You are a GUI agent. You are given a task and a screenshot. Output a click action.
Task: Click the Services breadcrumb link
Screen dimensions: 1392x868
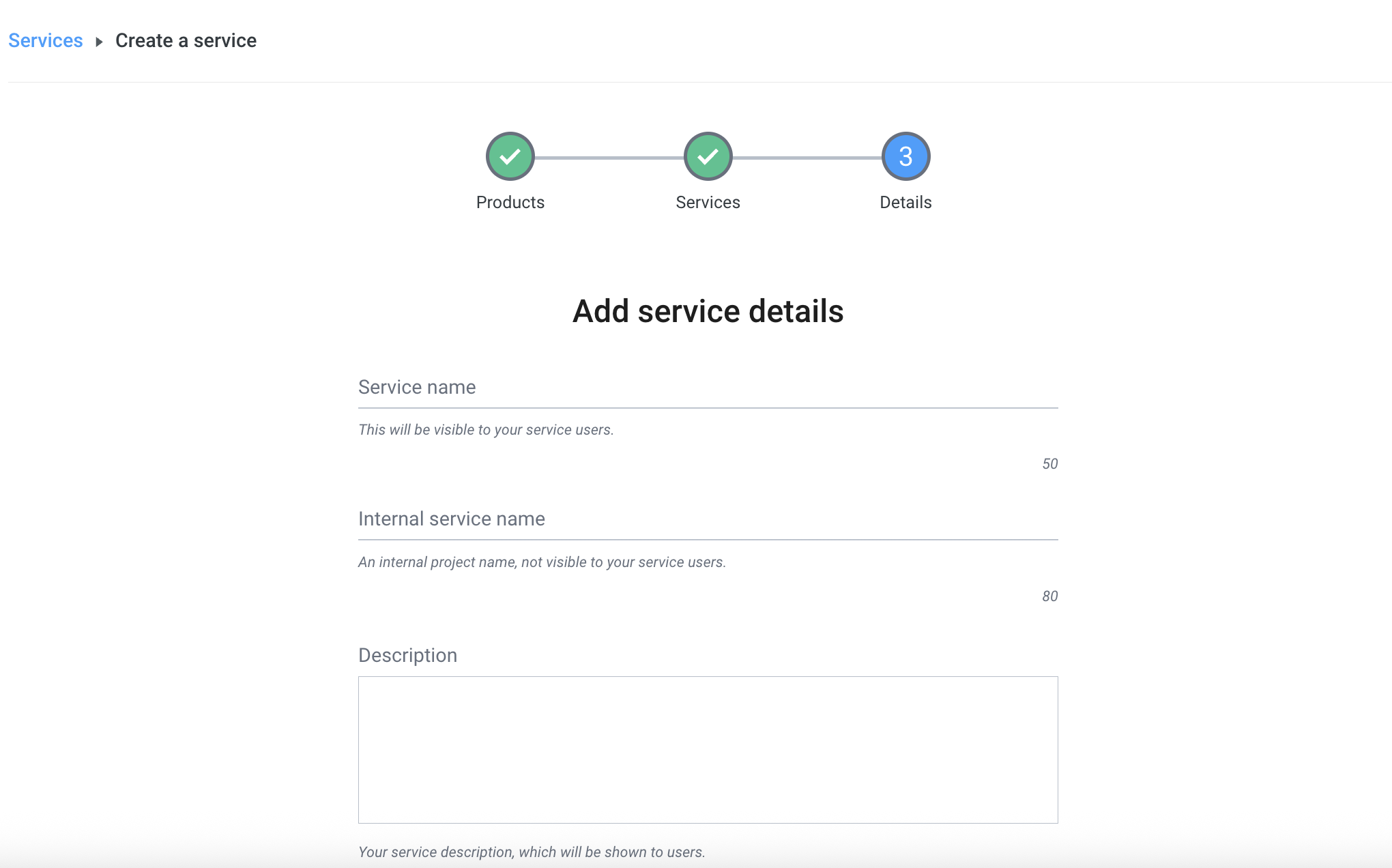click(45, 41)
